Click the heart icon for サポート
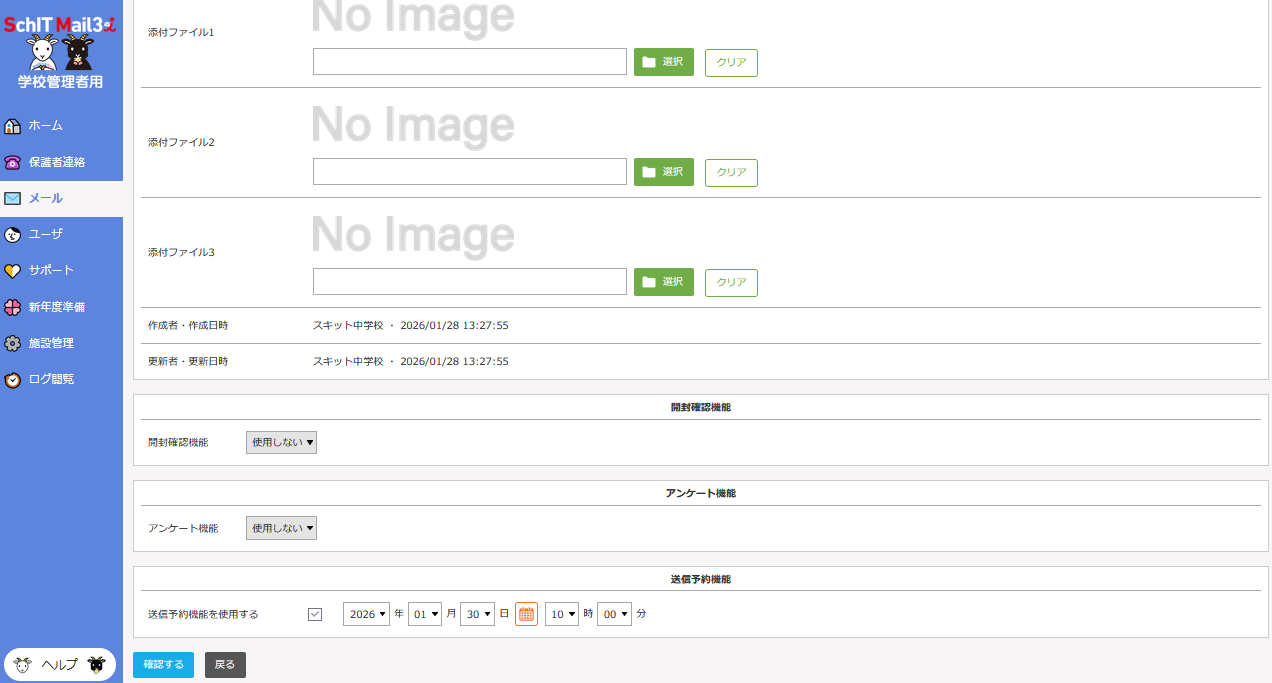 13,271
